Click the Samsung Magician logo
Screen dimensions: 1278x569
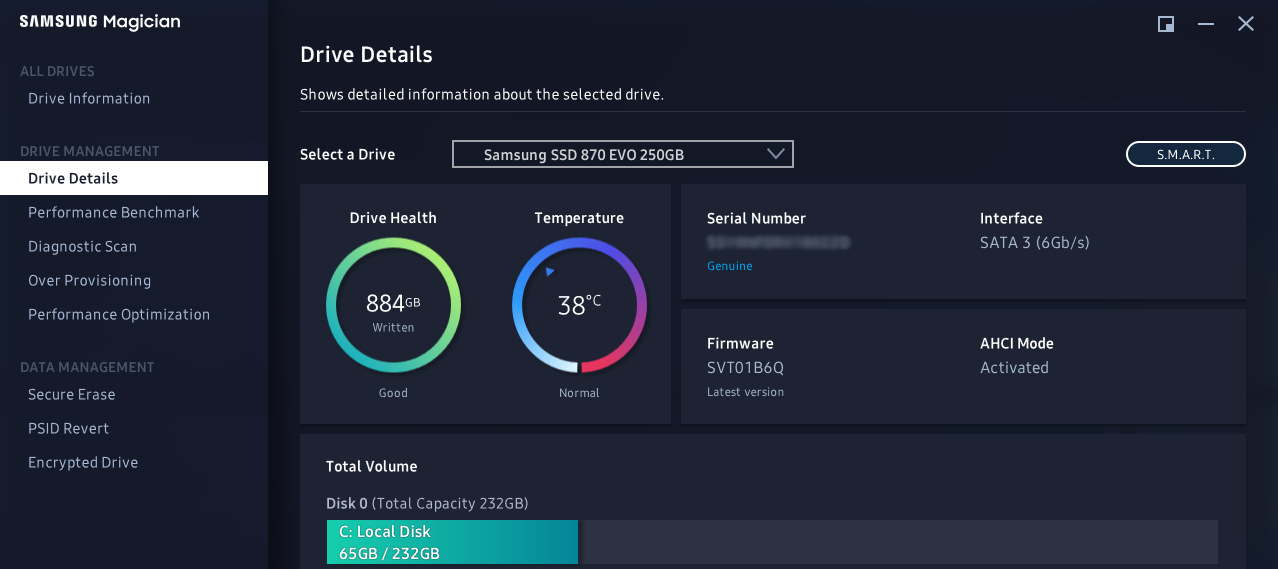(x=100, y=22)
